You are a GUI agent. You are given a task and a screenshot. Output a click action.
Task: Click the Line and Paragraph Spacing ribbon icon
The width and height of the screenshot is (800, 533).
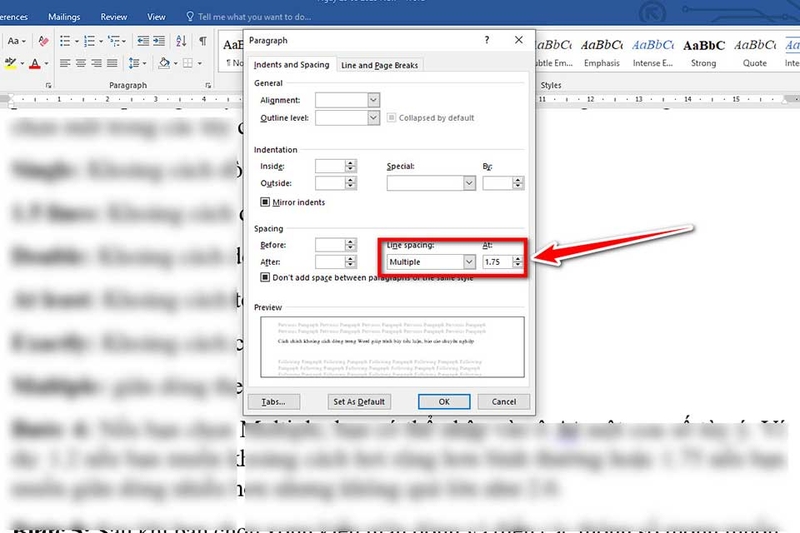tap(134, 63)
